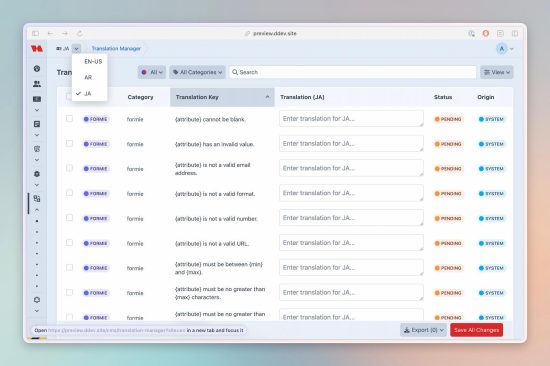Expand the chevron below the forms sidebar icon

click(x=36, y=135)
